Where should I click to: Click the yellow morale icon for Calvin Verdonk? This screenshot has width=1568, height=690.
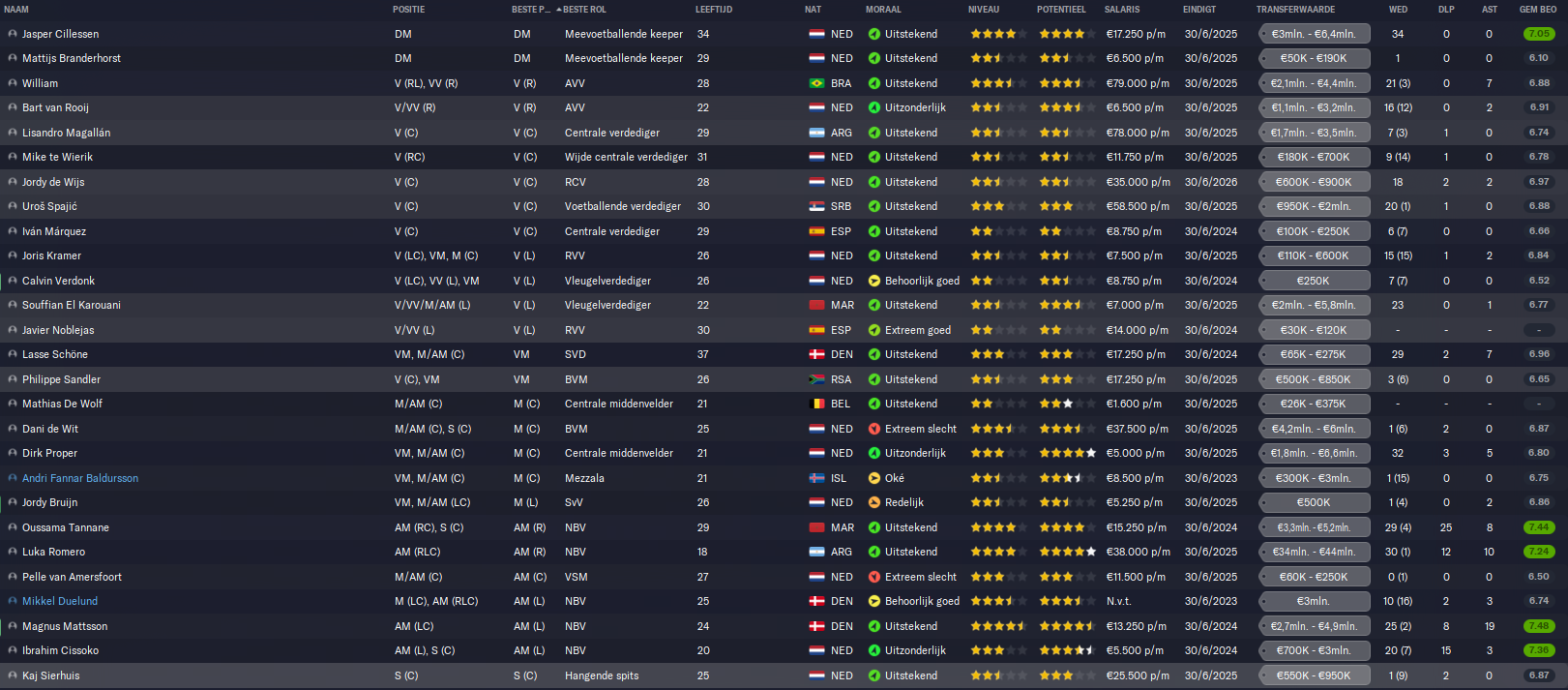[874, 281]
